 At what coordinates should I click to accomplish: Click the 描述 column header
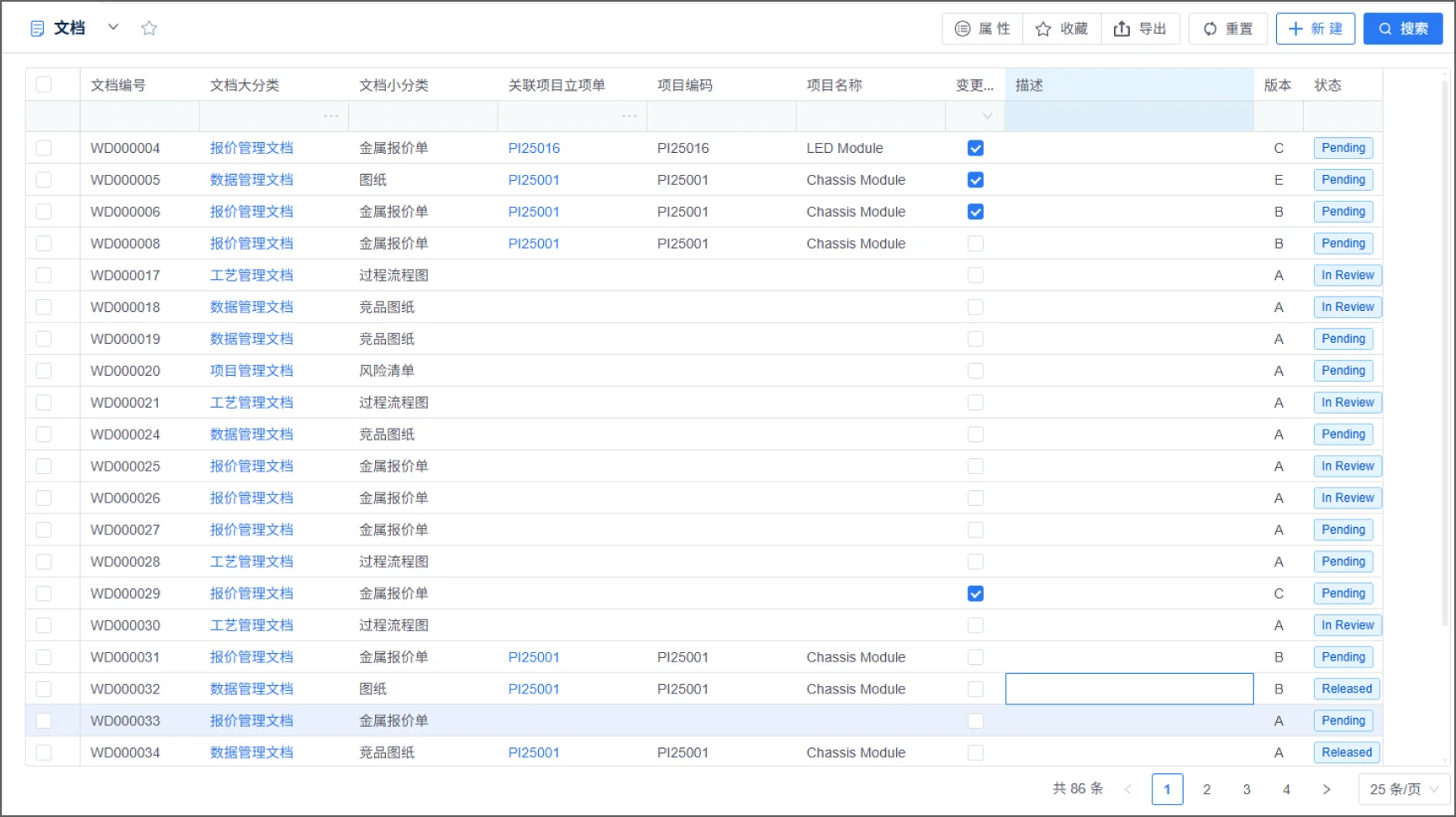coord(1129,85)
